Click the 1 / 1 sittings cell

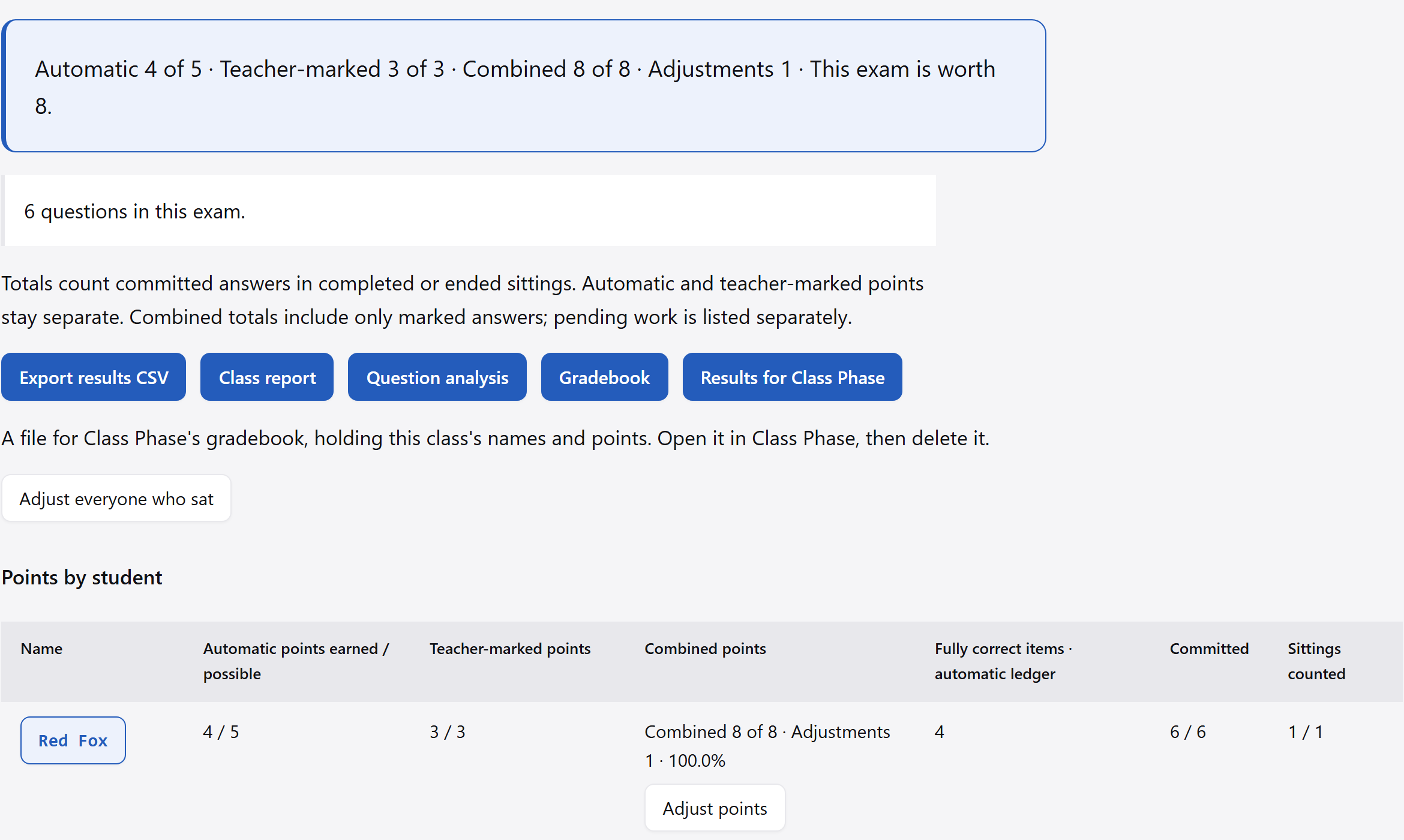1306,732
